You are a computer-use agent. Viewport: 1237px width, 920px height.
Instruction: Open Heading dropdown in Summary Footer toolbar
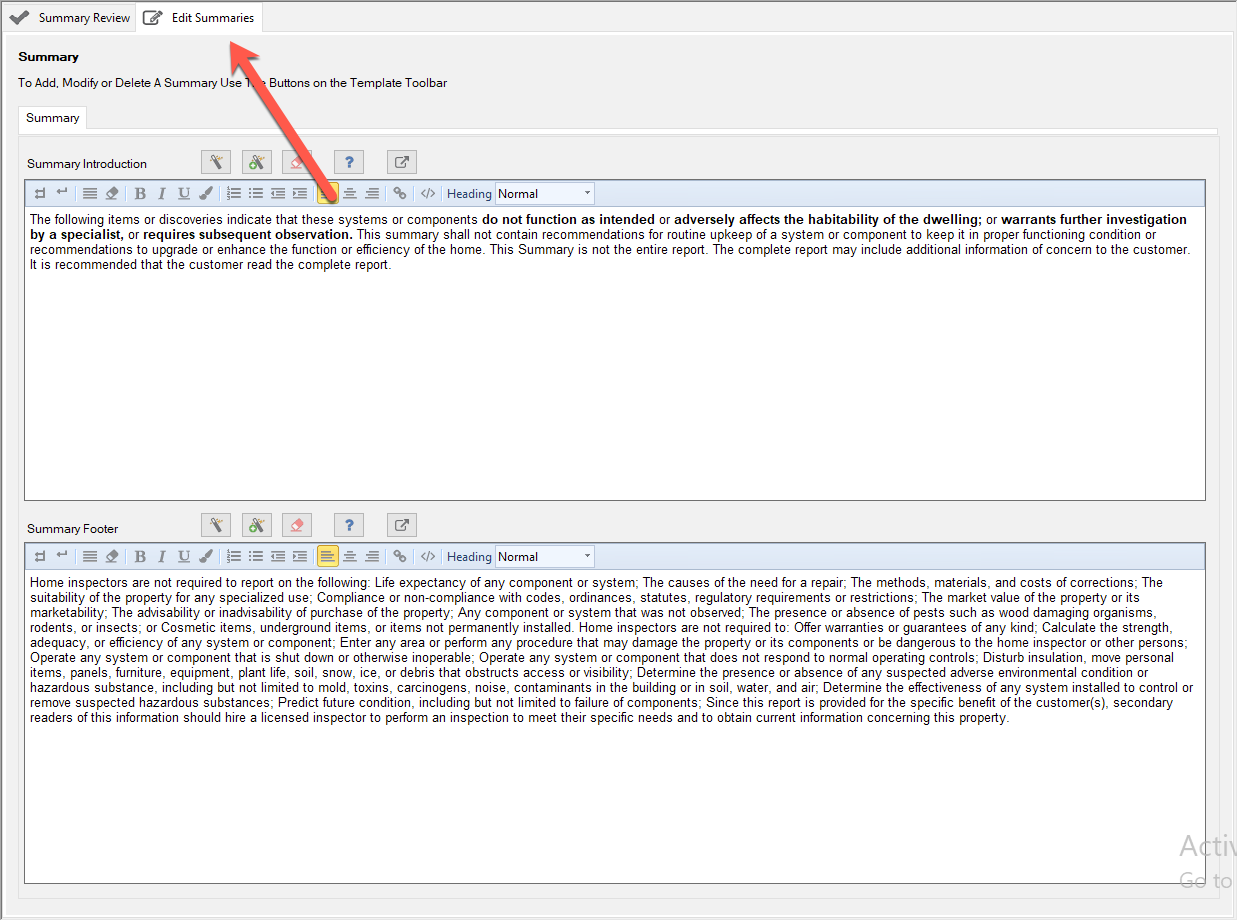point(545,557)
